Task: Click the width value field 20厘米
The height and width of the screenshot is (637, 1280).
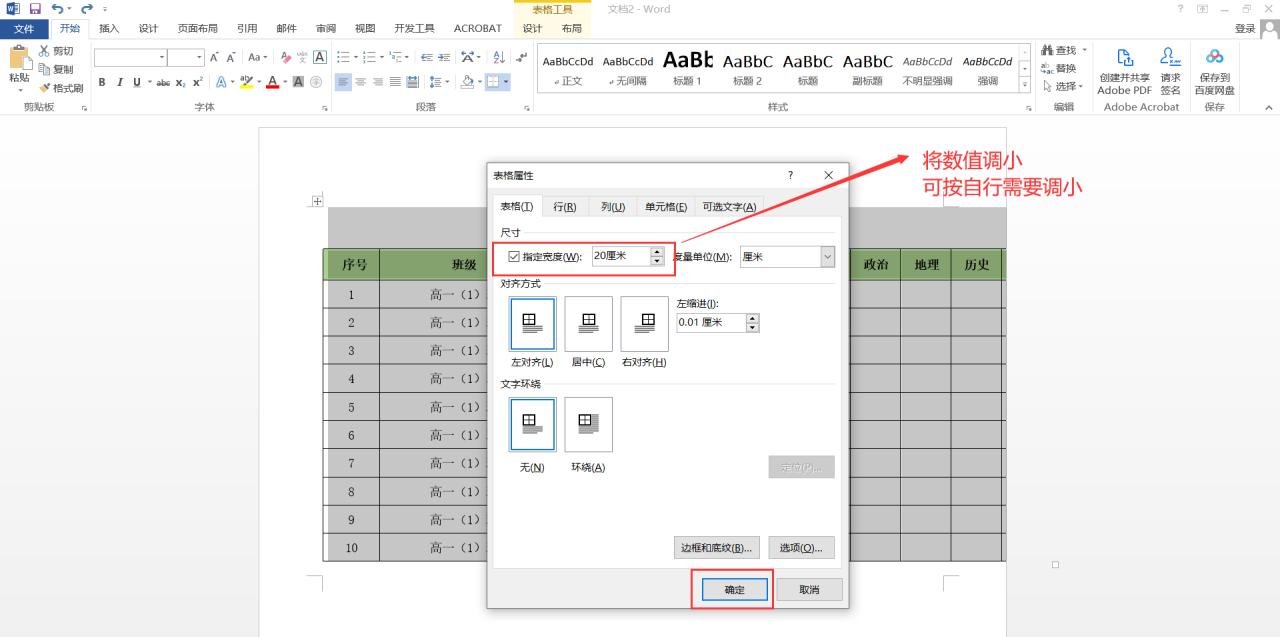Action: coord(621,257)
